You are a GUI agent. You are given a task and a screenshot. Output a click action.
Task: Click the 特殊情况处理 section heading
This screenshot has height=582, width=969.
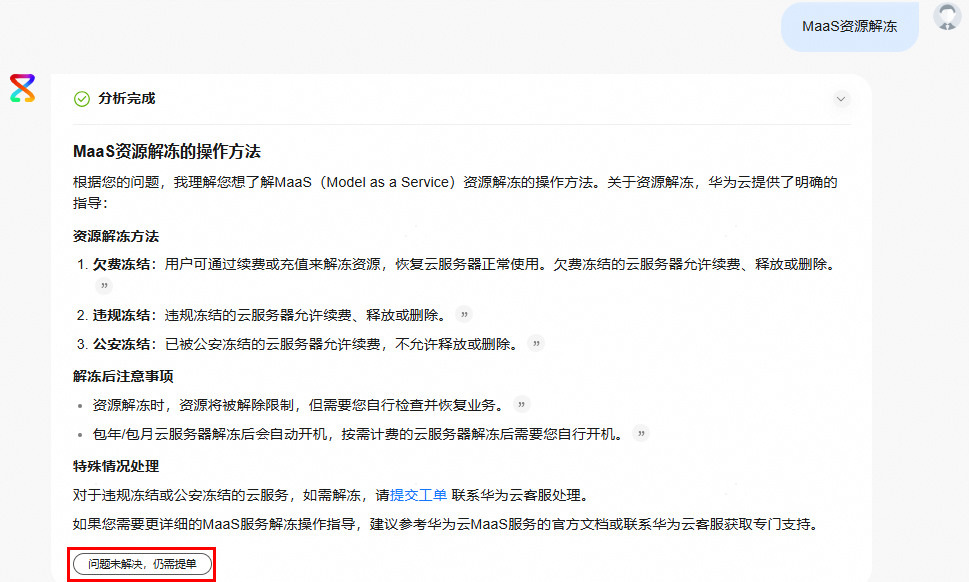116,466
